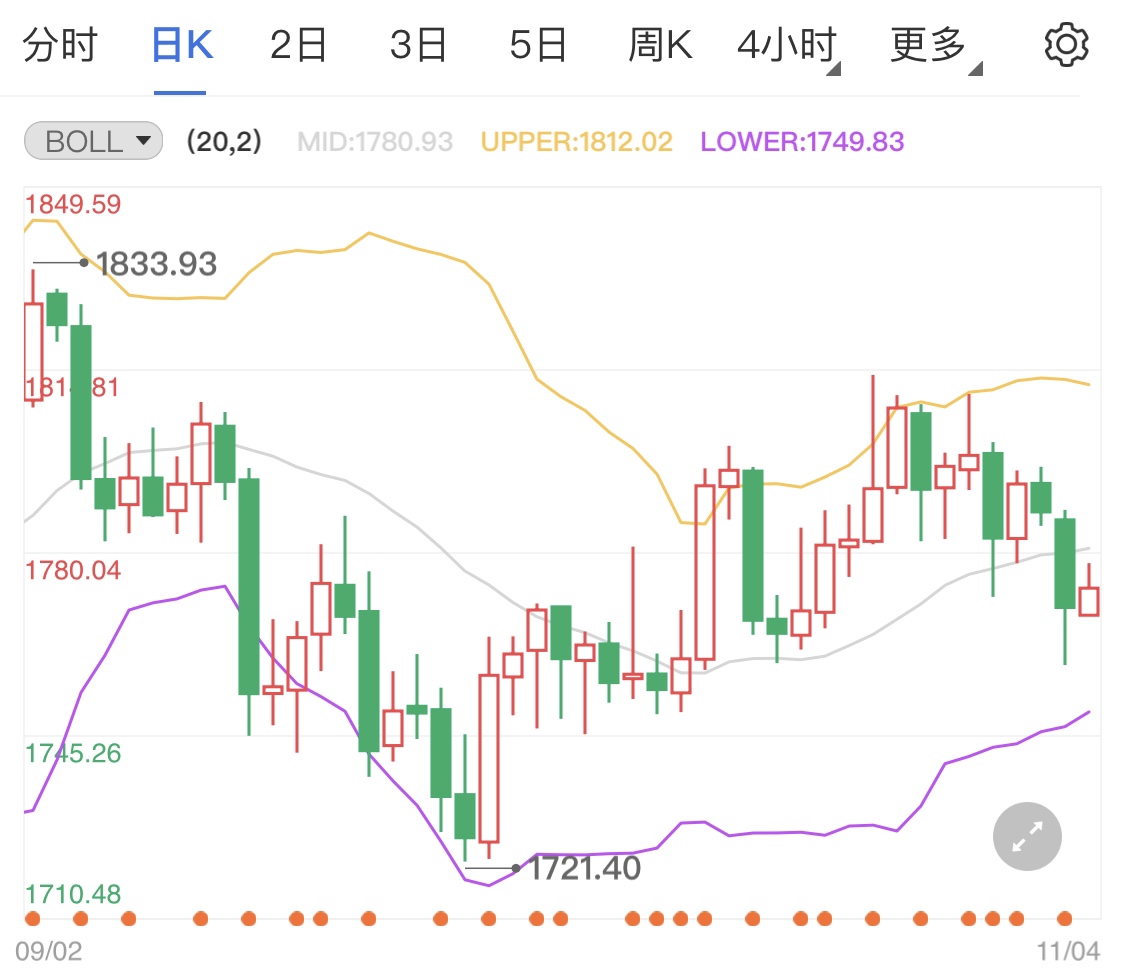The width and height of the screenshot is (1125, 975).
Task: Open the BOLL indicator dropdown
Action: click(x=93, y=141)
